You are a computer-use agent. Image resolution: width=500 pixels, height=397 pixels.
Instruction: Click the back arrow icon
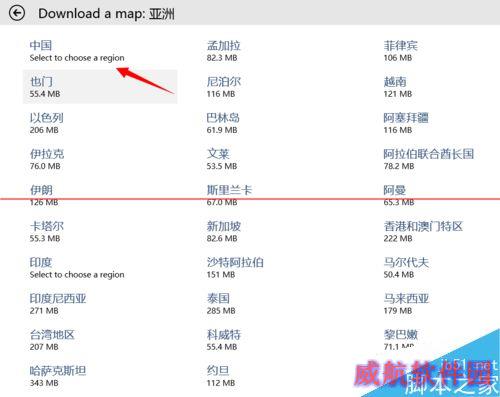coord(17,13)
